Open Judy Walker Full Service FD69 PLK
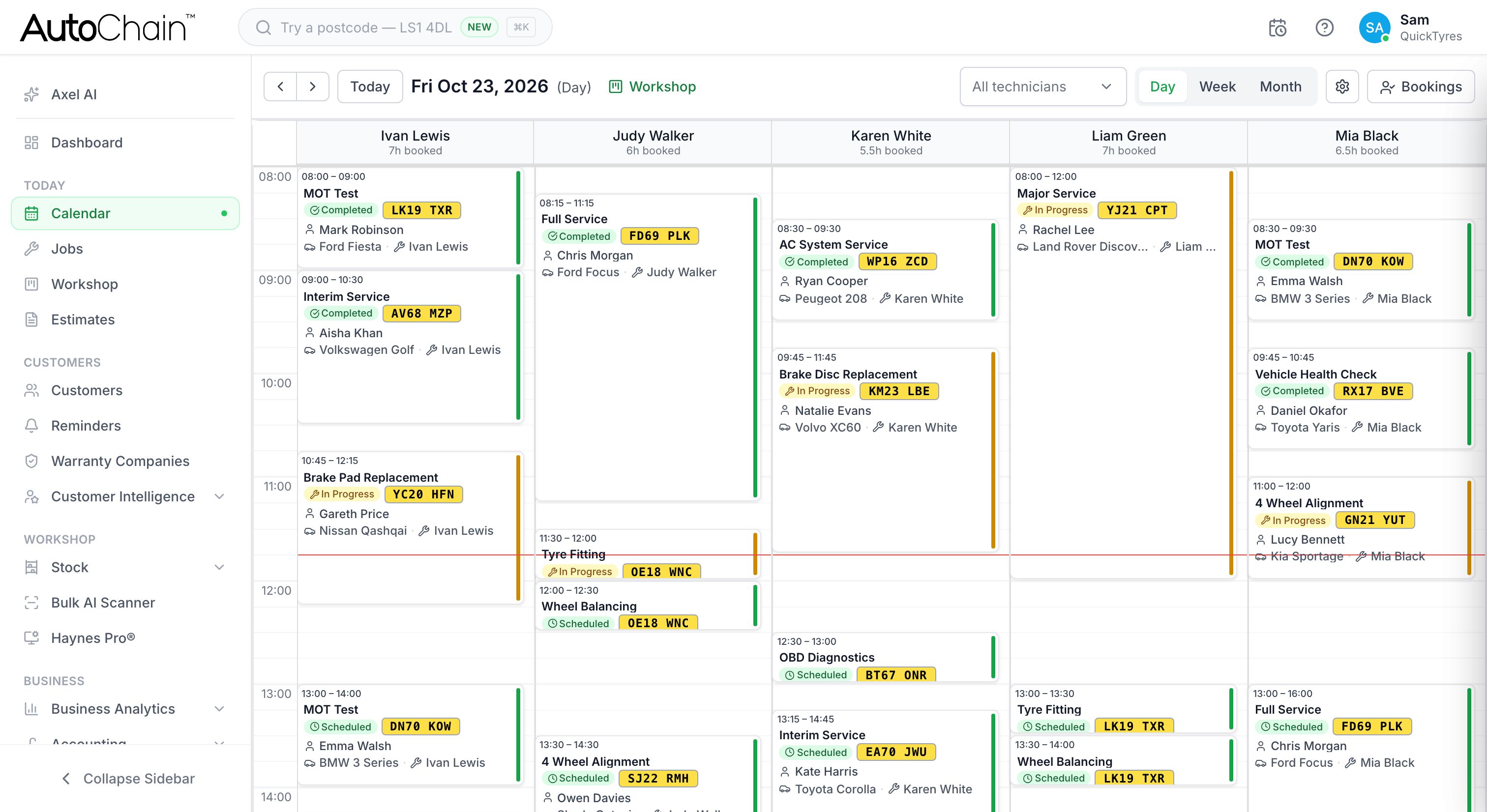The height and width of the screenshot is (812, 1487). click(x=648, y=348)
